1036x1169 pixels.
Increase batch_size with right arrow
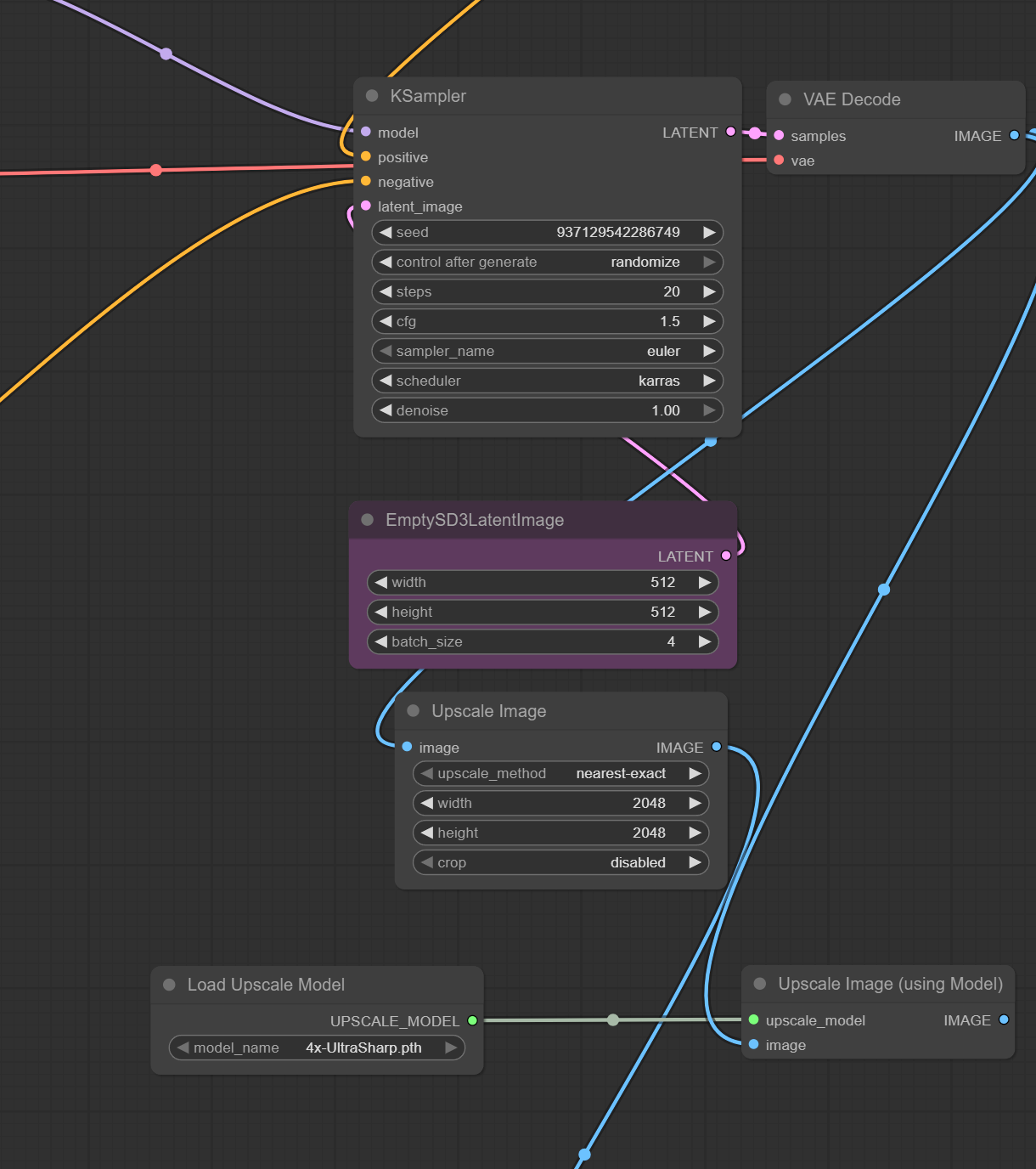click(x=704, y=641)
